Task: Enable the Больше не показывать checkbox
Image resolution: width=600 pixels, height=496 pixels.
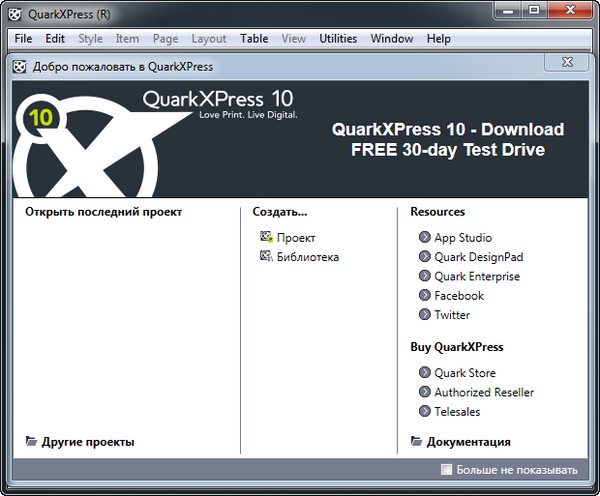Action: pyautogui.click(x=447, y=470)
